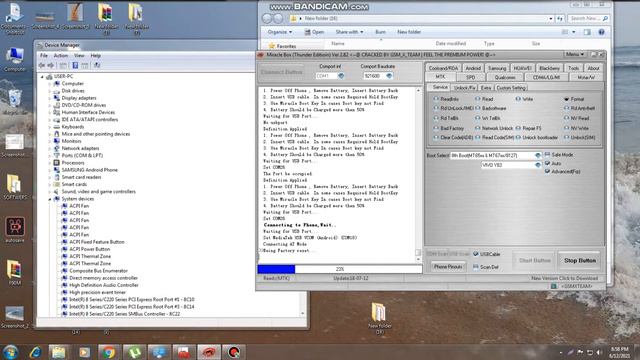
Task: Toggle Scan Def checkbox
Action: (476, 267)
